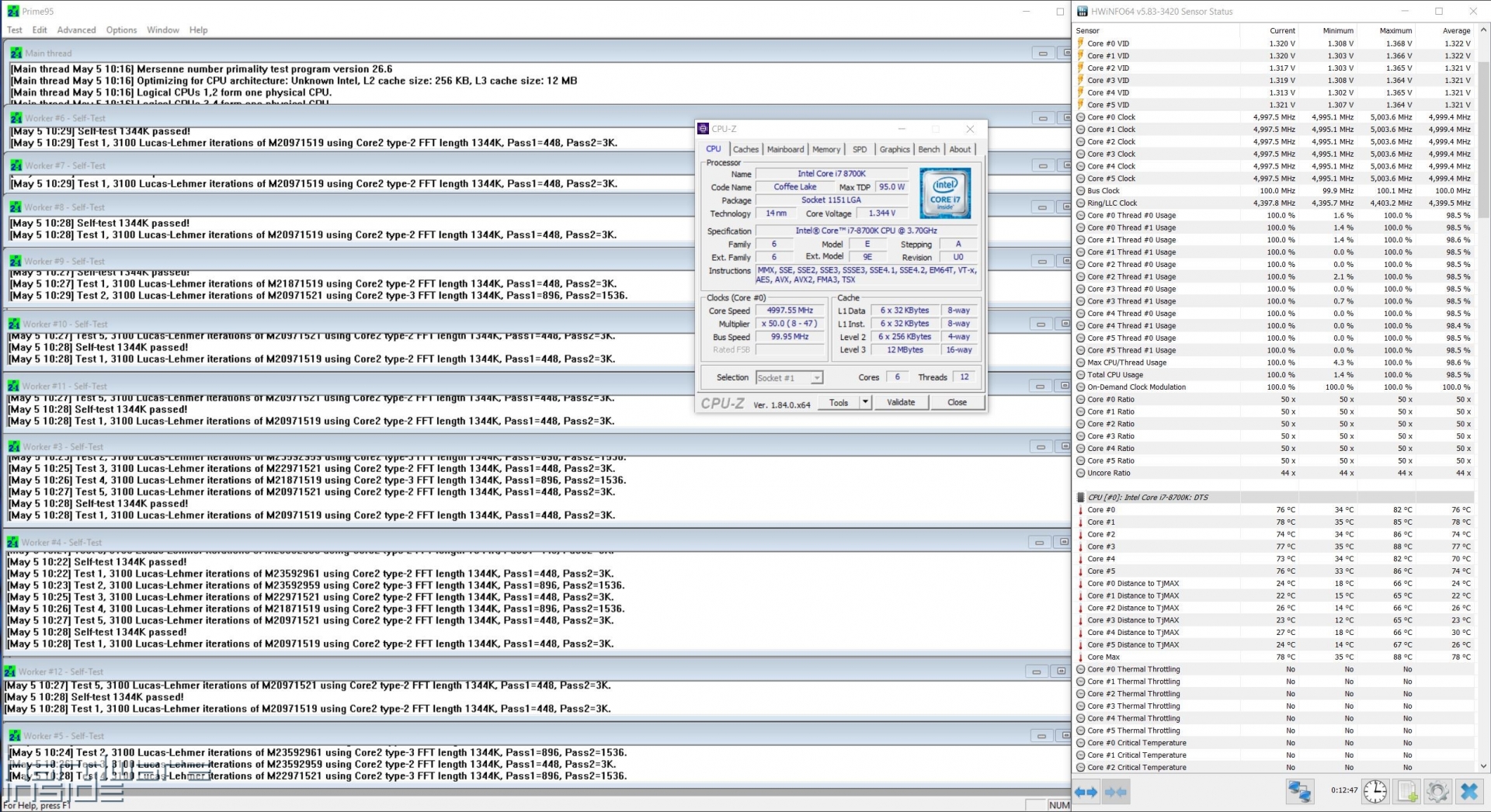
Task: Click the CPU-Z title bar chip icon
Action: [703, 129]
